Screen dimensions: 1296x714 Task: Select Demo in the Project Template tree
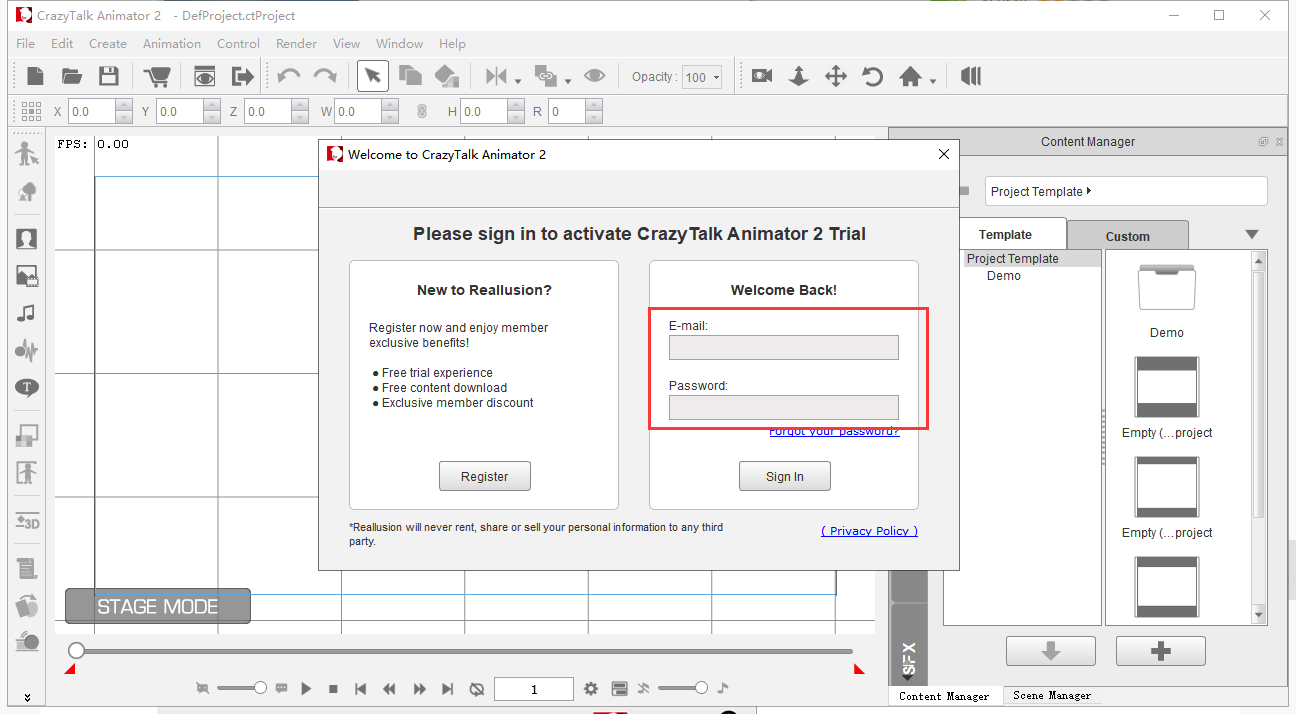[1004, 276]
